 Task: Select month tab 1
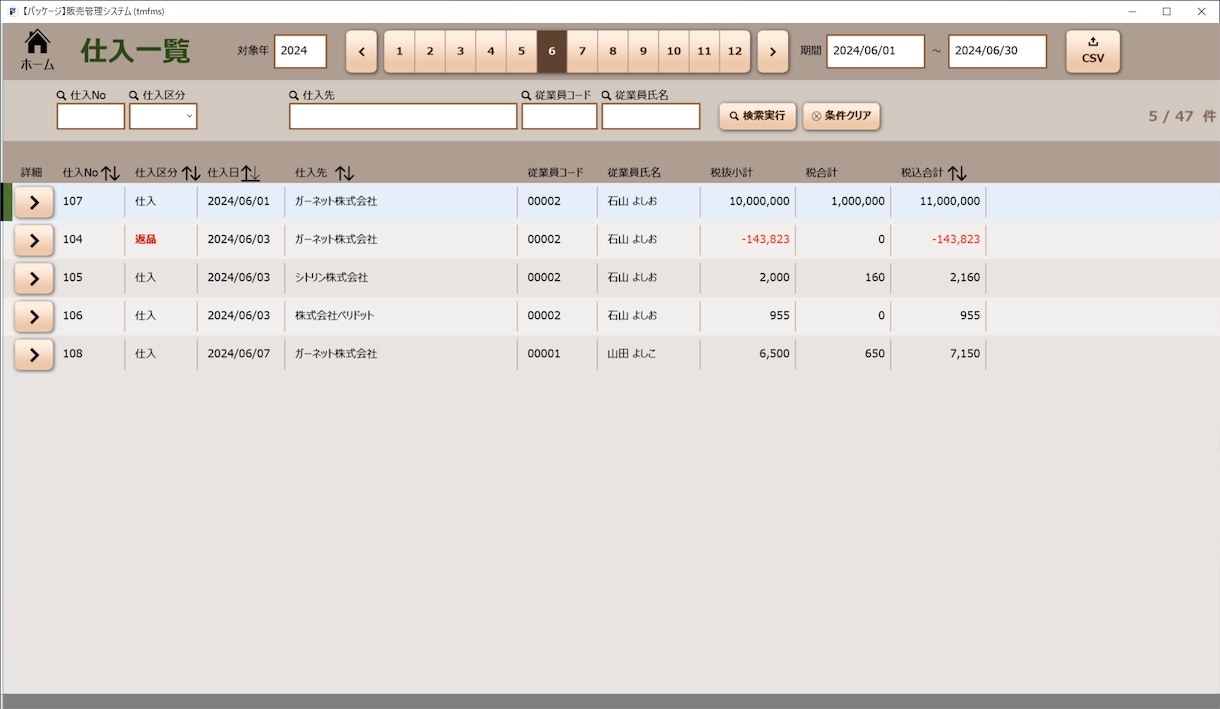[x=400, y=51]
